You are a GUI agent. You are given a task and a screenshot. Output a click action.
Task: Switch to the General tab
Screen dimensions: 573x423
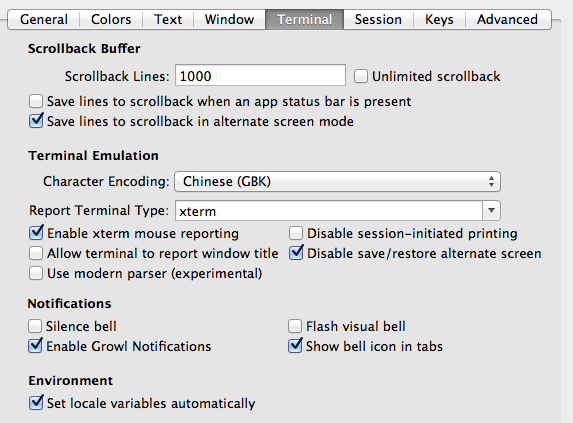pos(43,19)
